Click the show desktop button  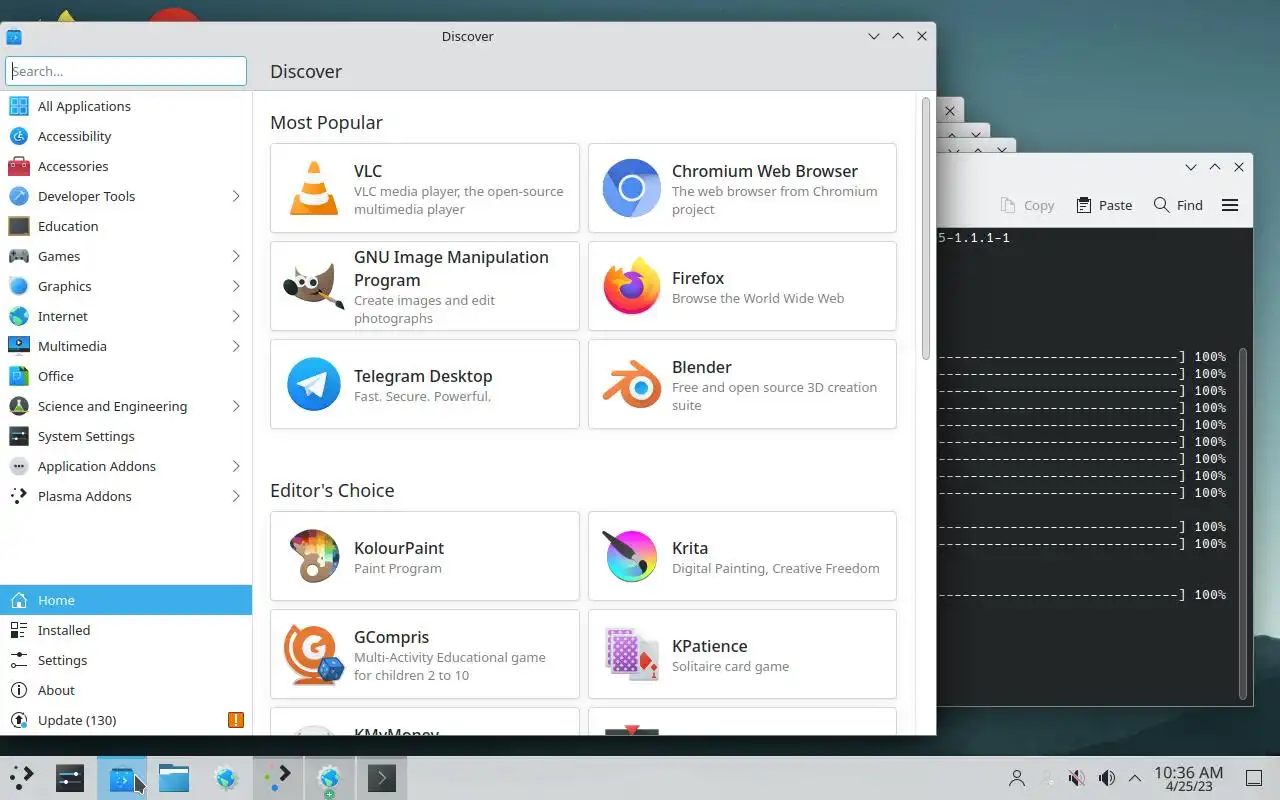(x=1254, y=778)
